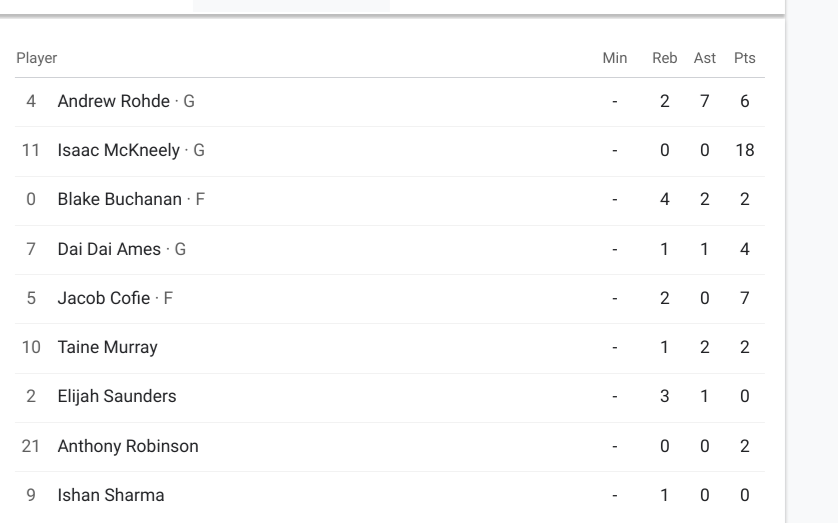Select Elijah Saunders row
Screen dimensions: 838x523
tap(116, 396)
